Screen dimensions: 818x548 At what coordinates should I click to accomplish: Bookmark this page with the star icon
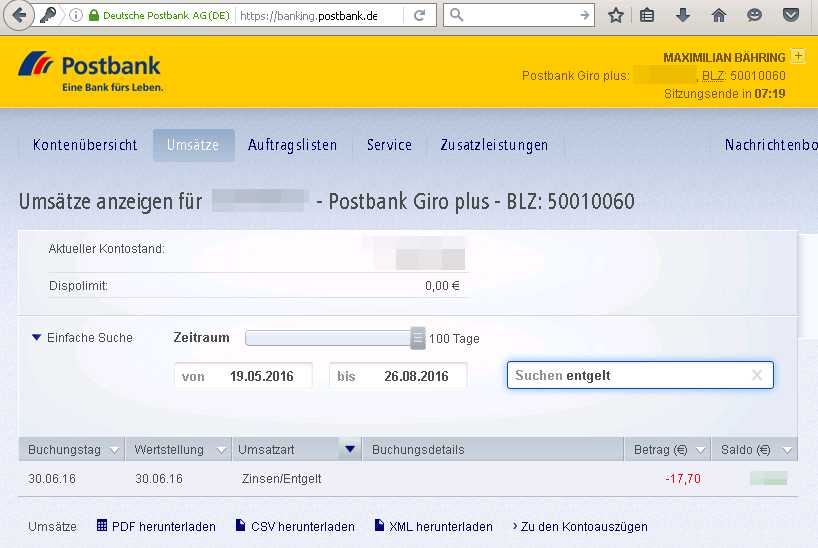(616, 16)
